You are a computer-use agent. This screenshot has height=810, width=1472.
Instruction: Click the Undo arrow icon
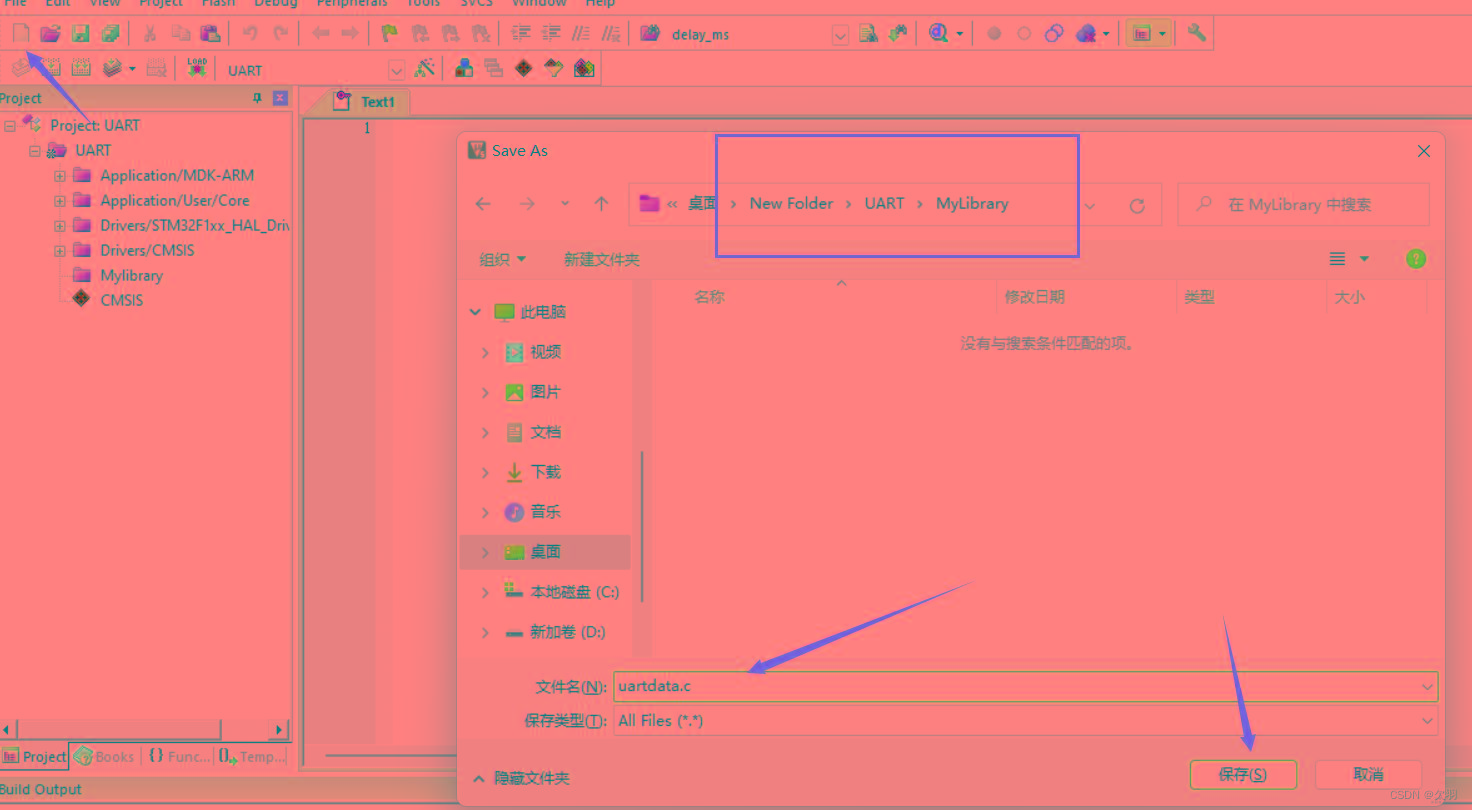coord(251,34)
